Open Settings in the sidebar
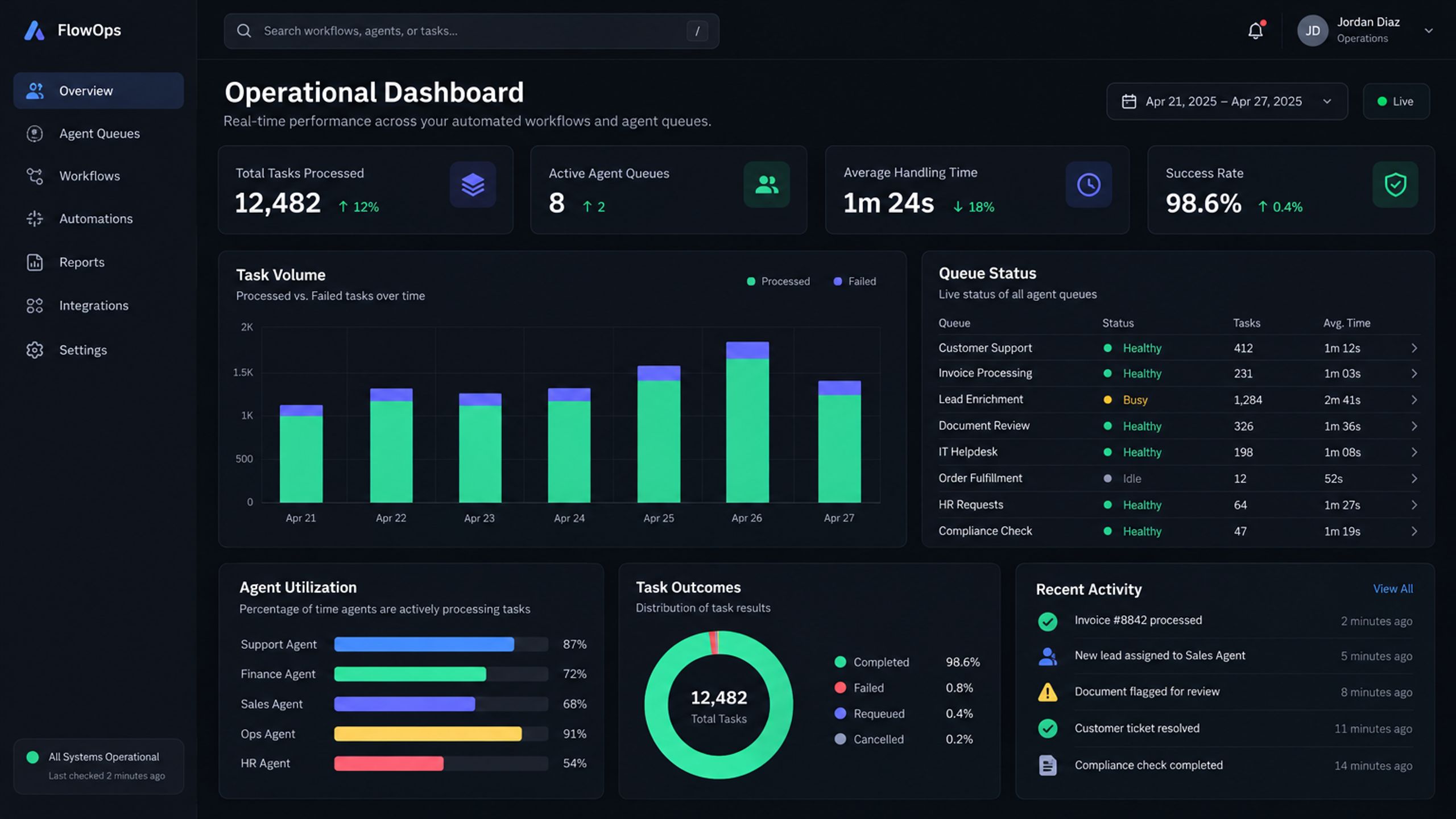This screenshot has width=1456, height=819. coord(98,350)
